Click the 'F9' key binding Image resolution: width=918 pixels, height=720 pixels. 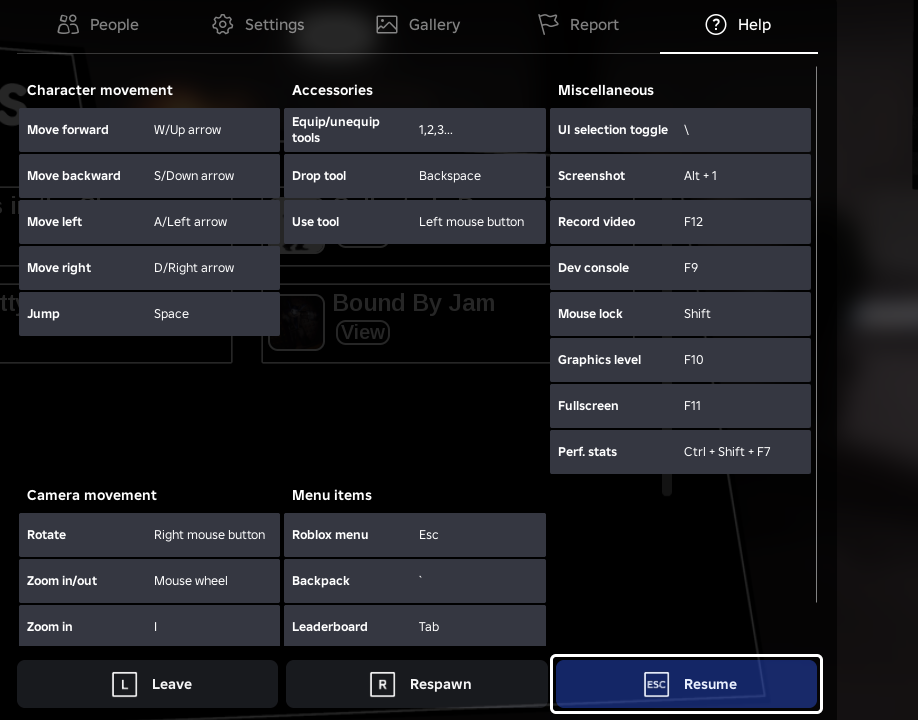[691, 268]
